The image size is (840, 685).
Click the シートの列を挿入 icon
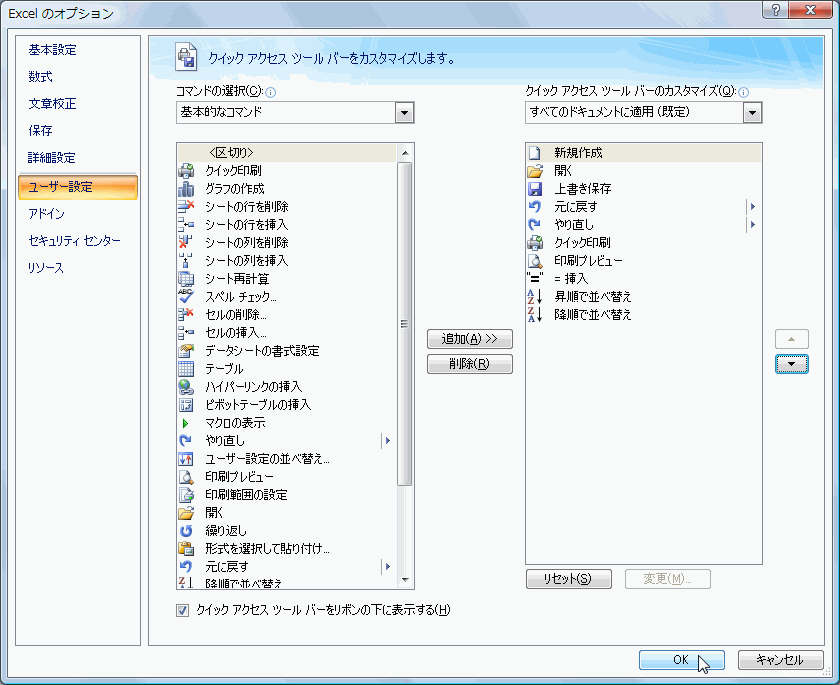coord(186,261)
